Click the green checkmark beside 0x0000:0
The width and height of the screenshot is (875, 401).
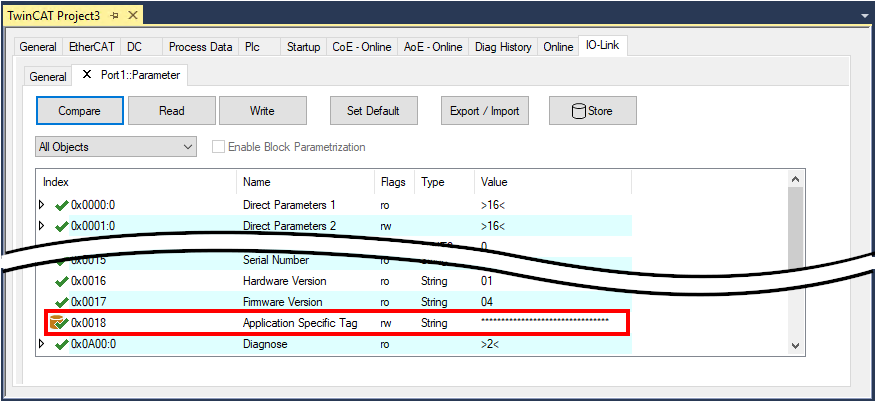(x=61, y=205)
